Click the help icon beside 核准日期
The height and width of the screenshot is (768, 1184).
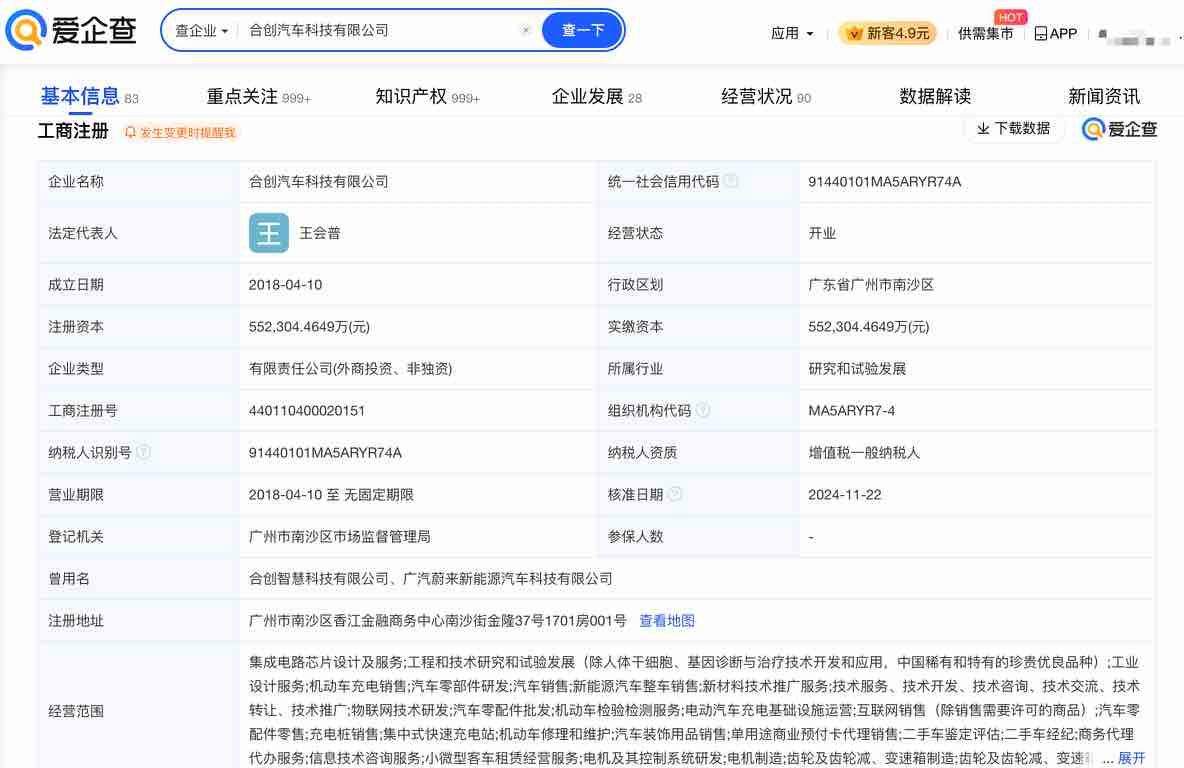point(675,495)
